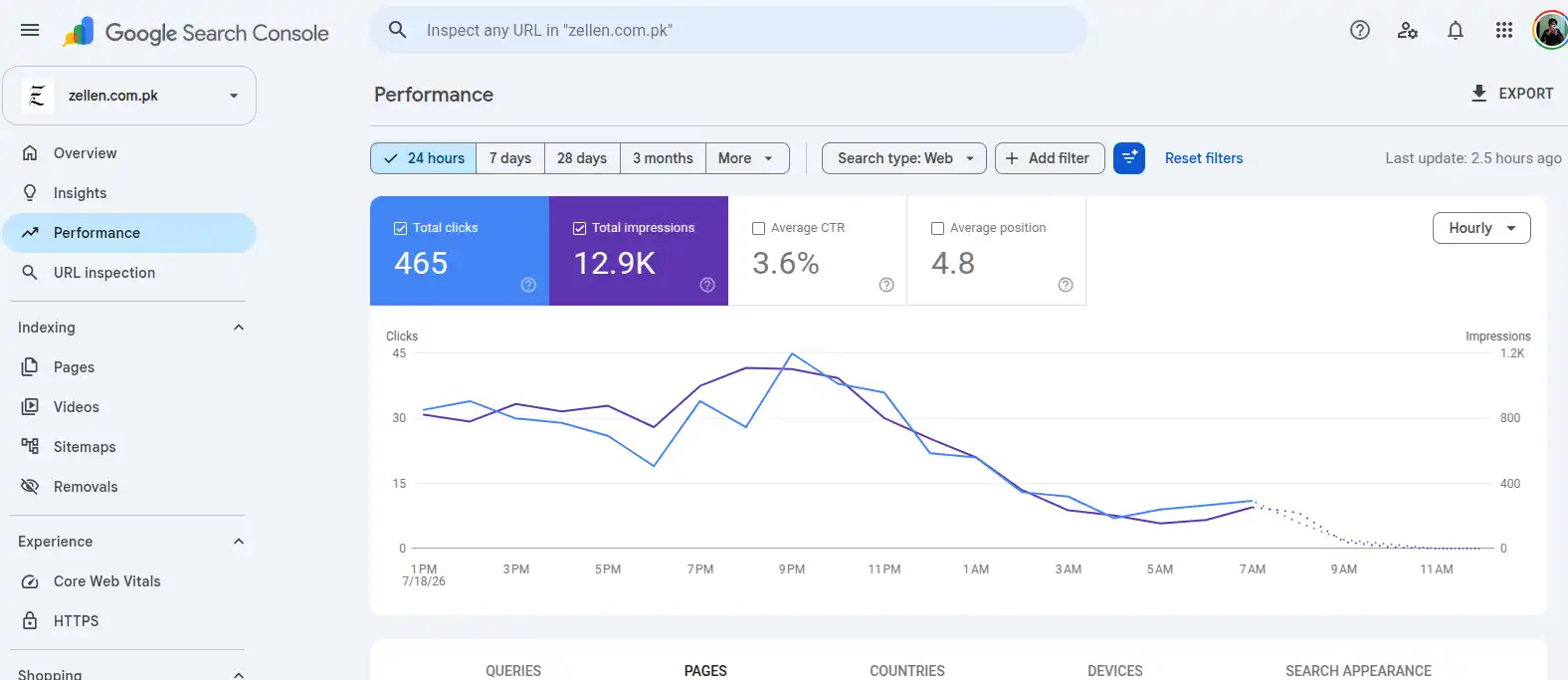The image size is (1568, 680).
Task: Switch to the PAGES tab
Action: pos(705,671)
